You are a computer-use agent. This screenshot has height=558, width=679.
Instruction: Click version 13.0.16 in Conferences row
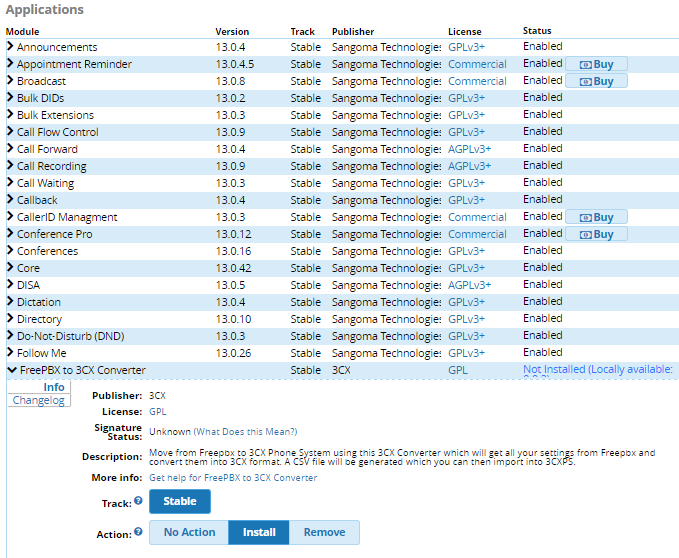coord(233,251)
